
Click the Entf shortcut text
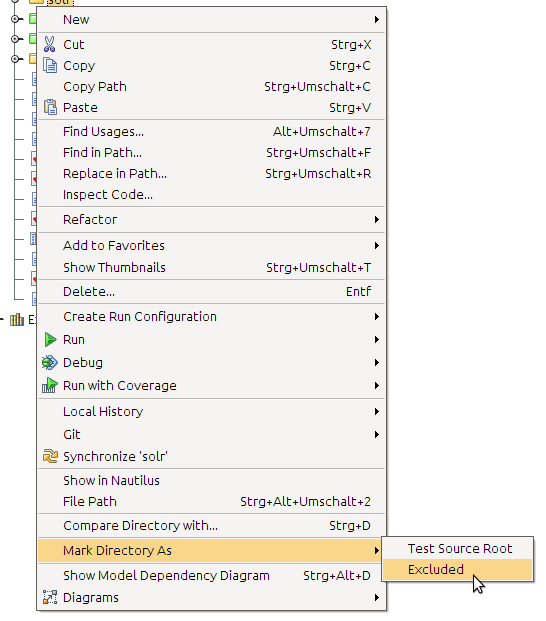pos(358,291)
